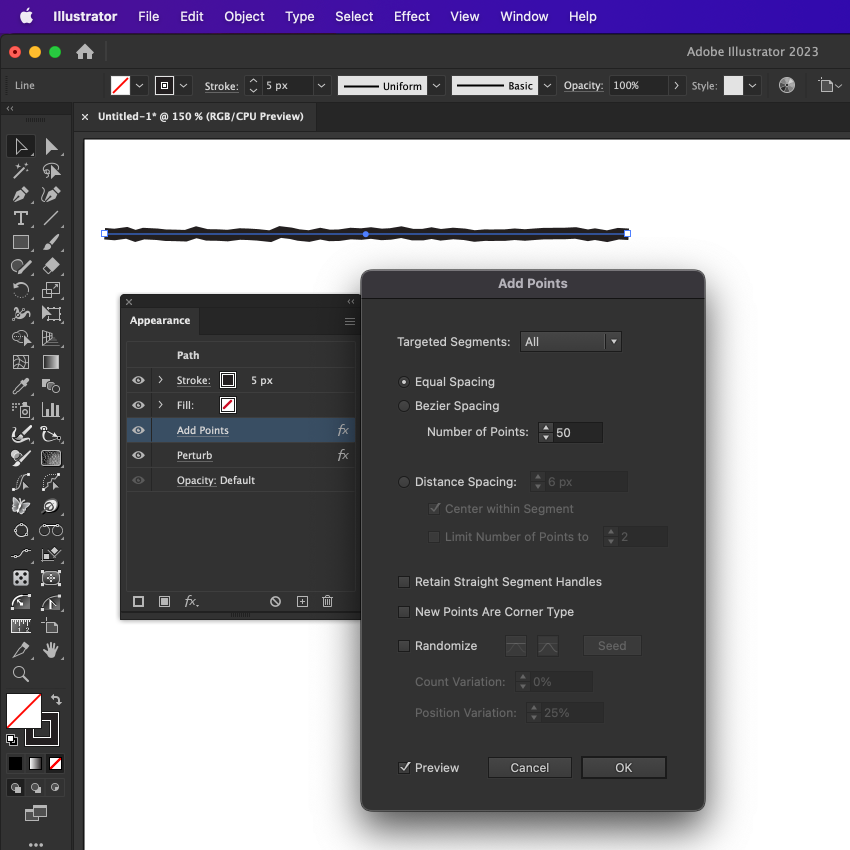Viewport: 850px width, 850px height.
Task: Open the Window menu
Action: pos(524,16)
